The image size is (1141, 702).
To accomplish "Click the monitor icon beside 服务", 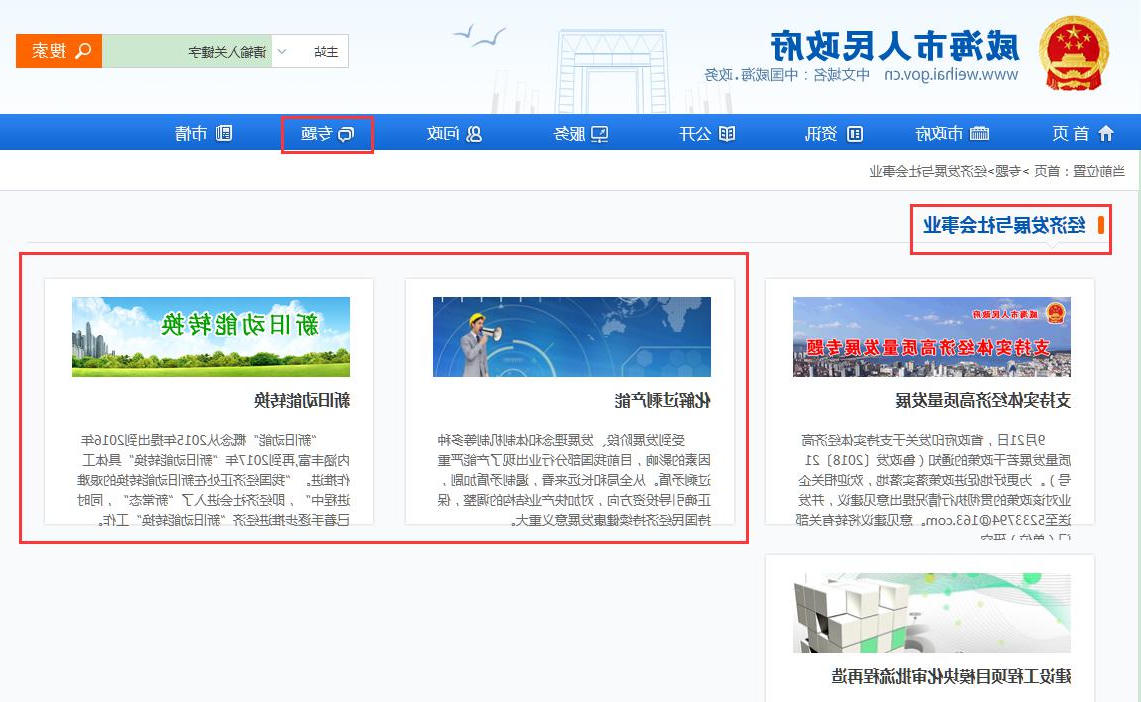I will [600, 134].
